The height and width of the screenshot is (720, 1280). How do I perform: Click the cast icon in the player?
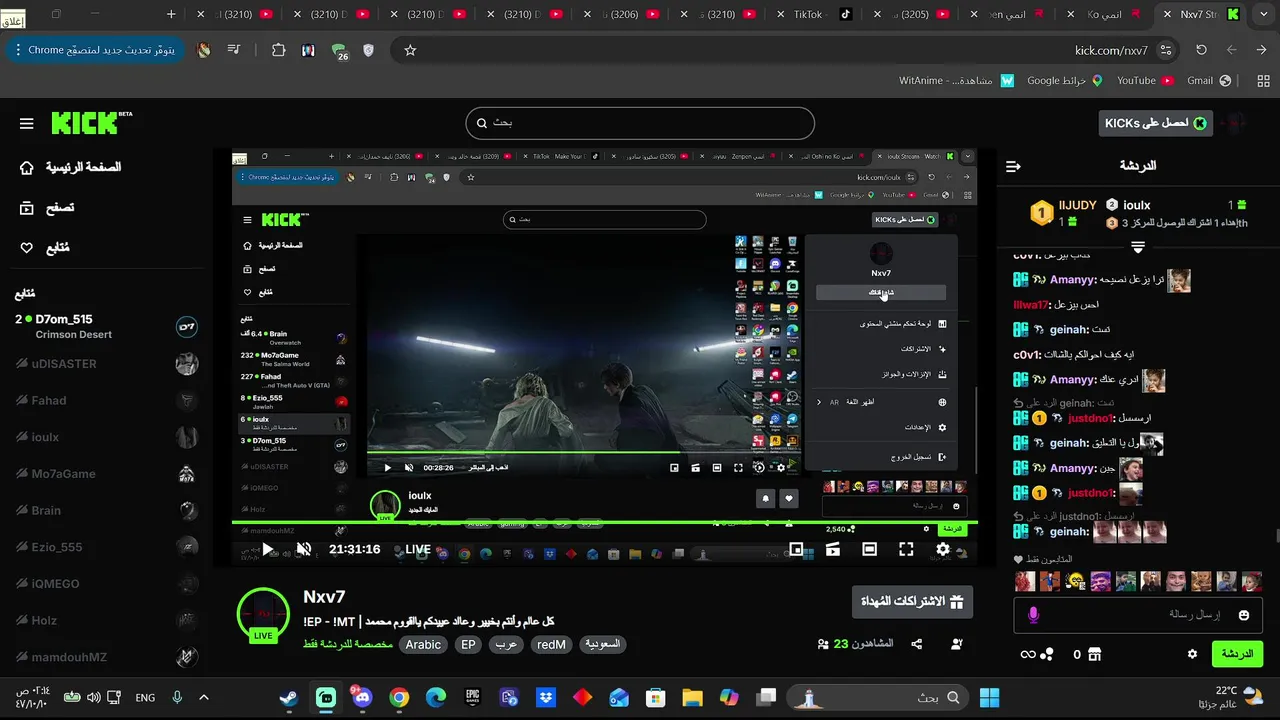(833, 549)
